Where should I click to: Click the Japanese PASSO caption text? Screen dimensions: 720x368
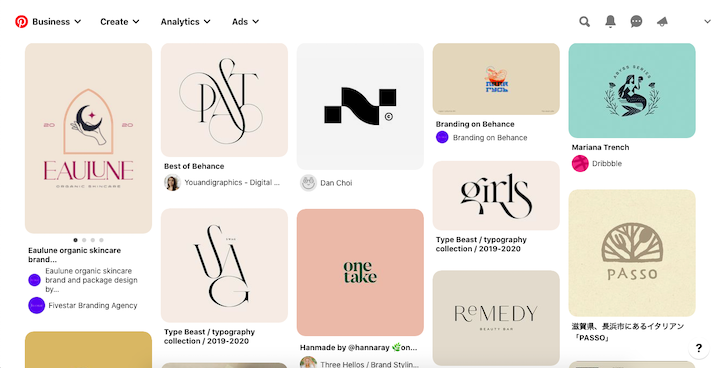(x=628, y=332)
